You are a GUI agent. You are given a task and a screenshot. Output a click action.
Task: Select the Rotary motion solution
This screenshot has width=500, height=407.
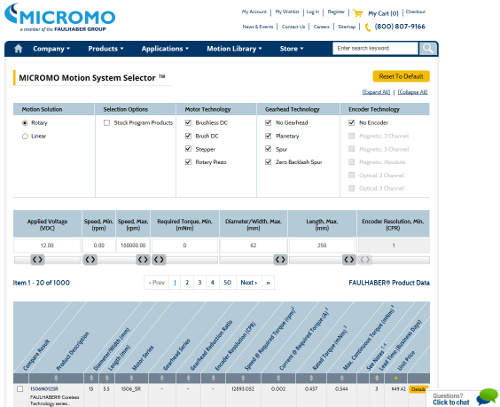click(x=25, y=123)
